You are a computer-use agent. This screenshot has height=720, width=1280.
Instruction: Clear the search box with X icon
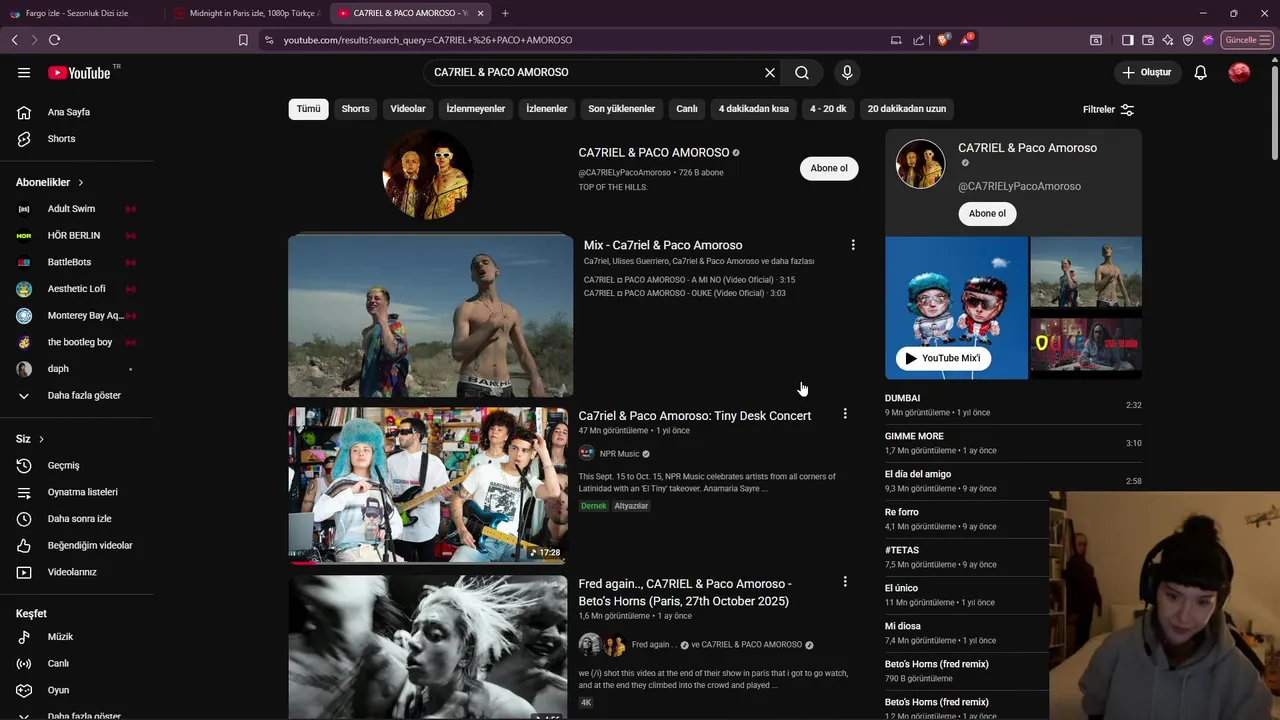click(770, 72)
